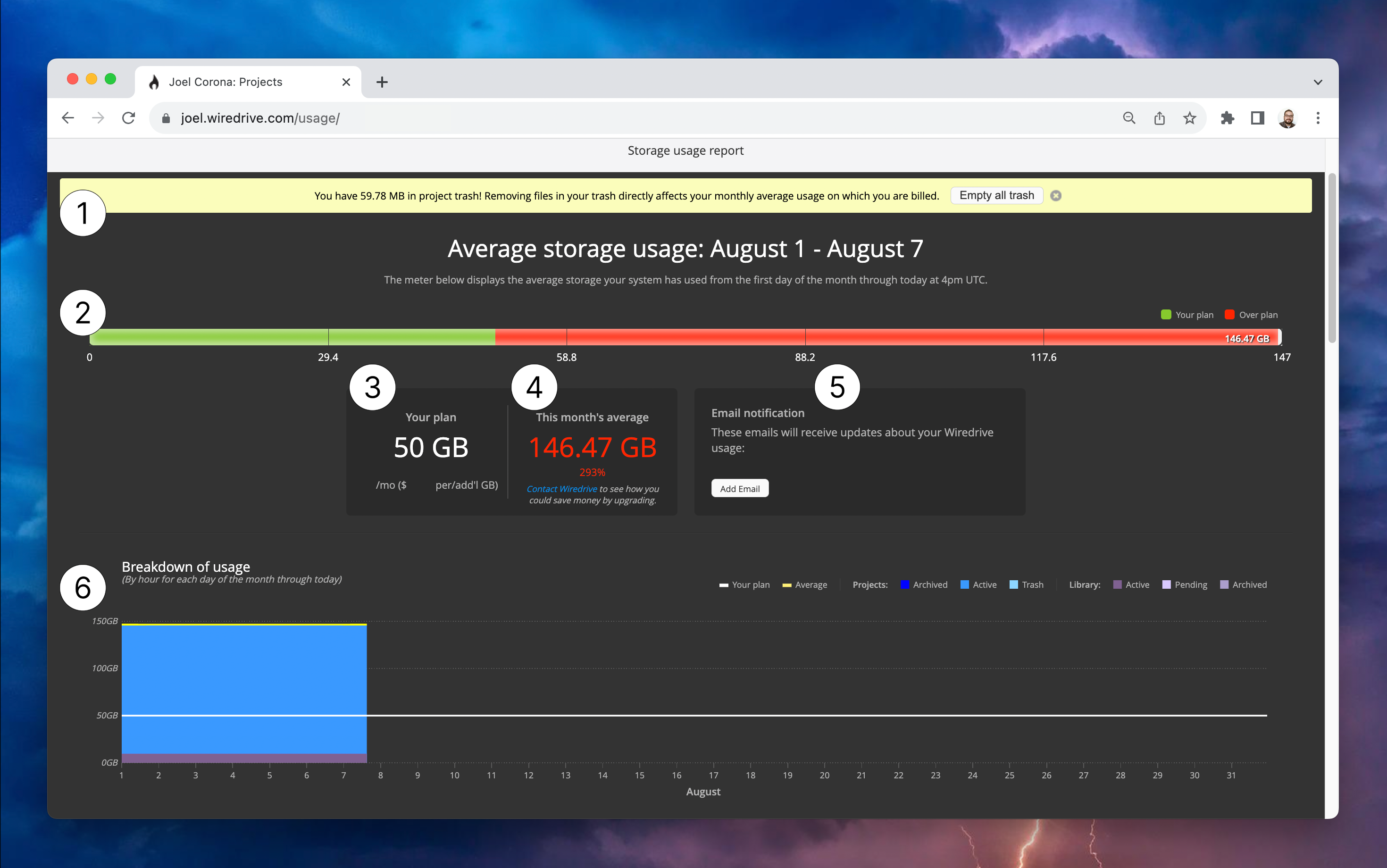1387x868 pixels.
Task: Open Chrome's three-dot menu
Action: [1318, 117]
